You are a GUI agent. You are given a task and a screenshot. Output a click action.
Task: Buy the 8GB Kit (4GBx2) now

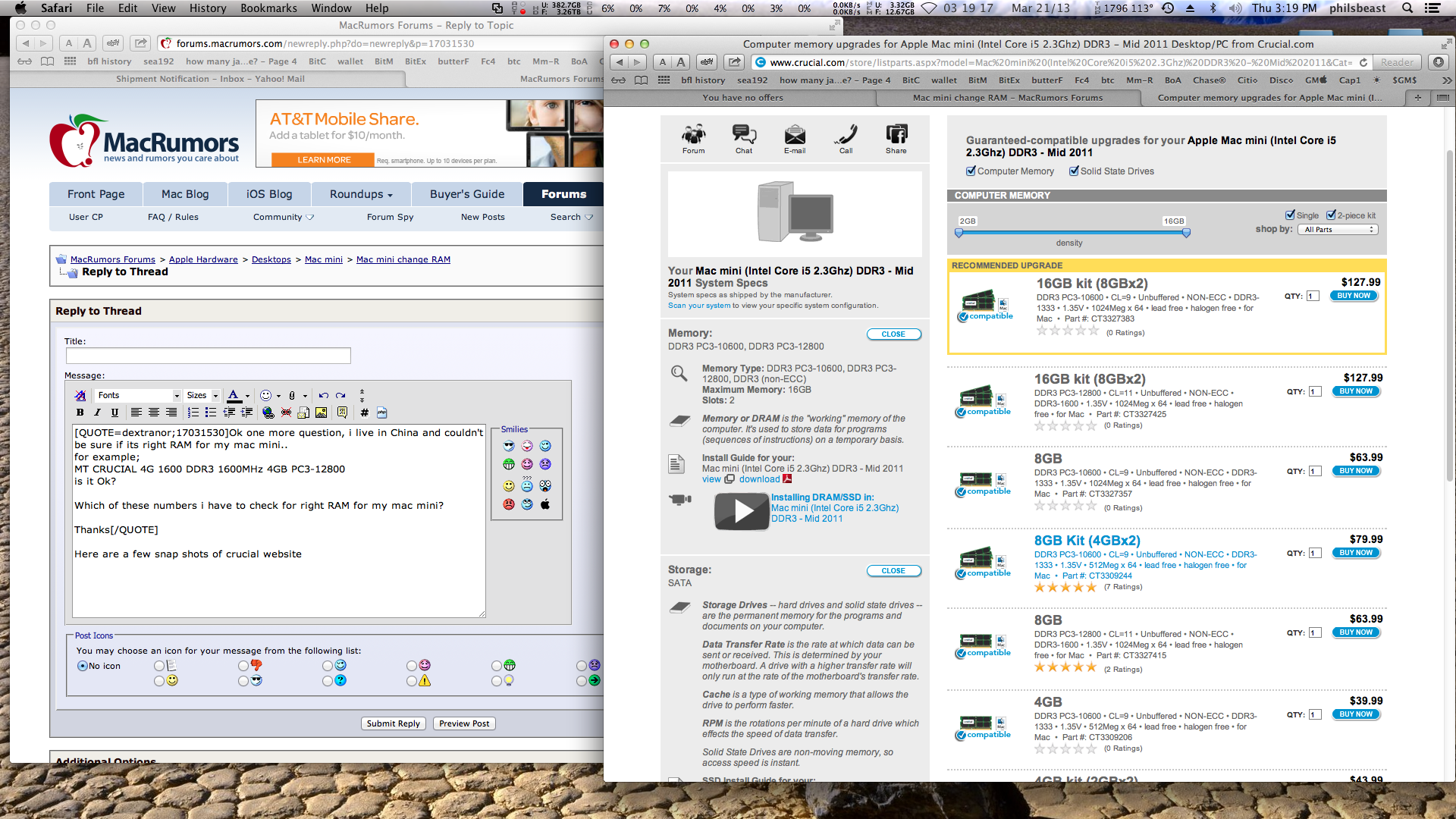[x=1355, y=553]
